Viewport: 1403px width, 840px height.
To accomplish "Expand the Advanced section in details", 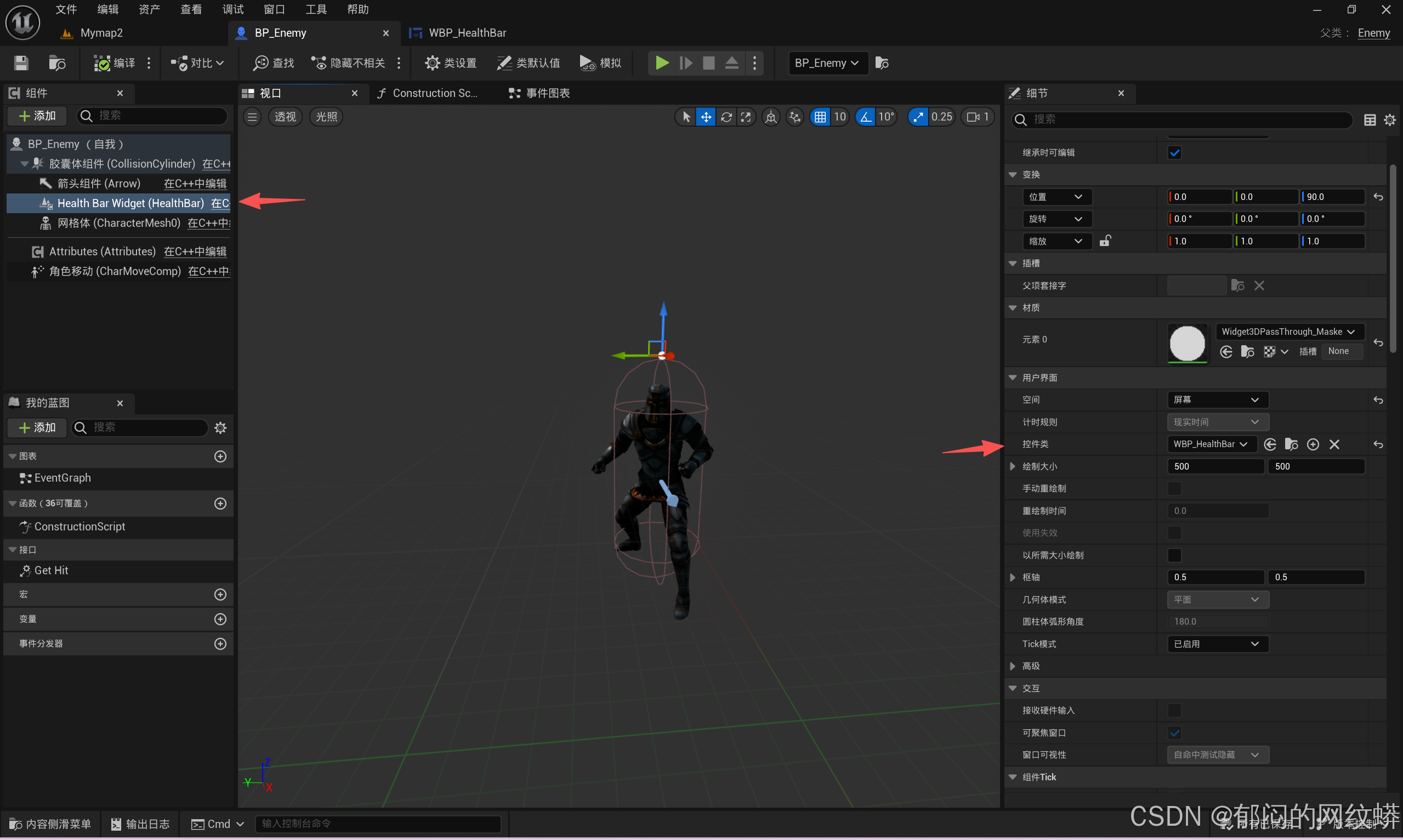I will coord(1013,666).
